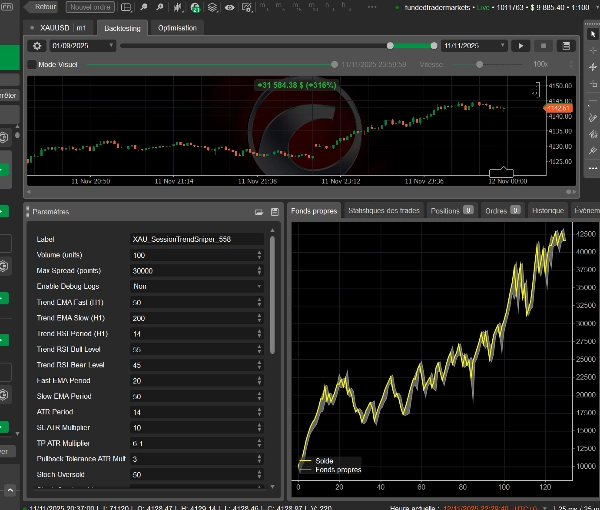This screenshot has width=600, height=510.
Task: Click the Mode Visuel progress slider handle
Action: [x=334, y=65]
